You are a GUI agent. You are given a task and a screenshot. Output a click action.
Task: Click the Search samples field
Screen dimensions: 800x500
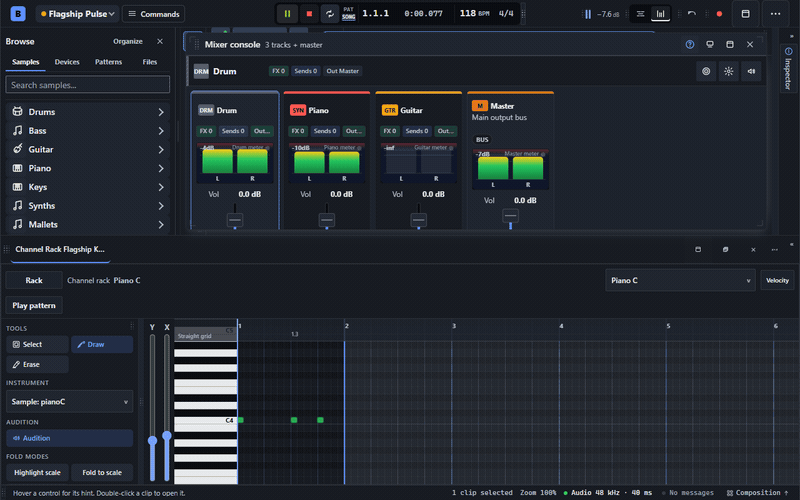point(87,85)
